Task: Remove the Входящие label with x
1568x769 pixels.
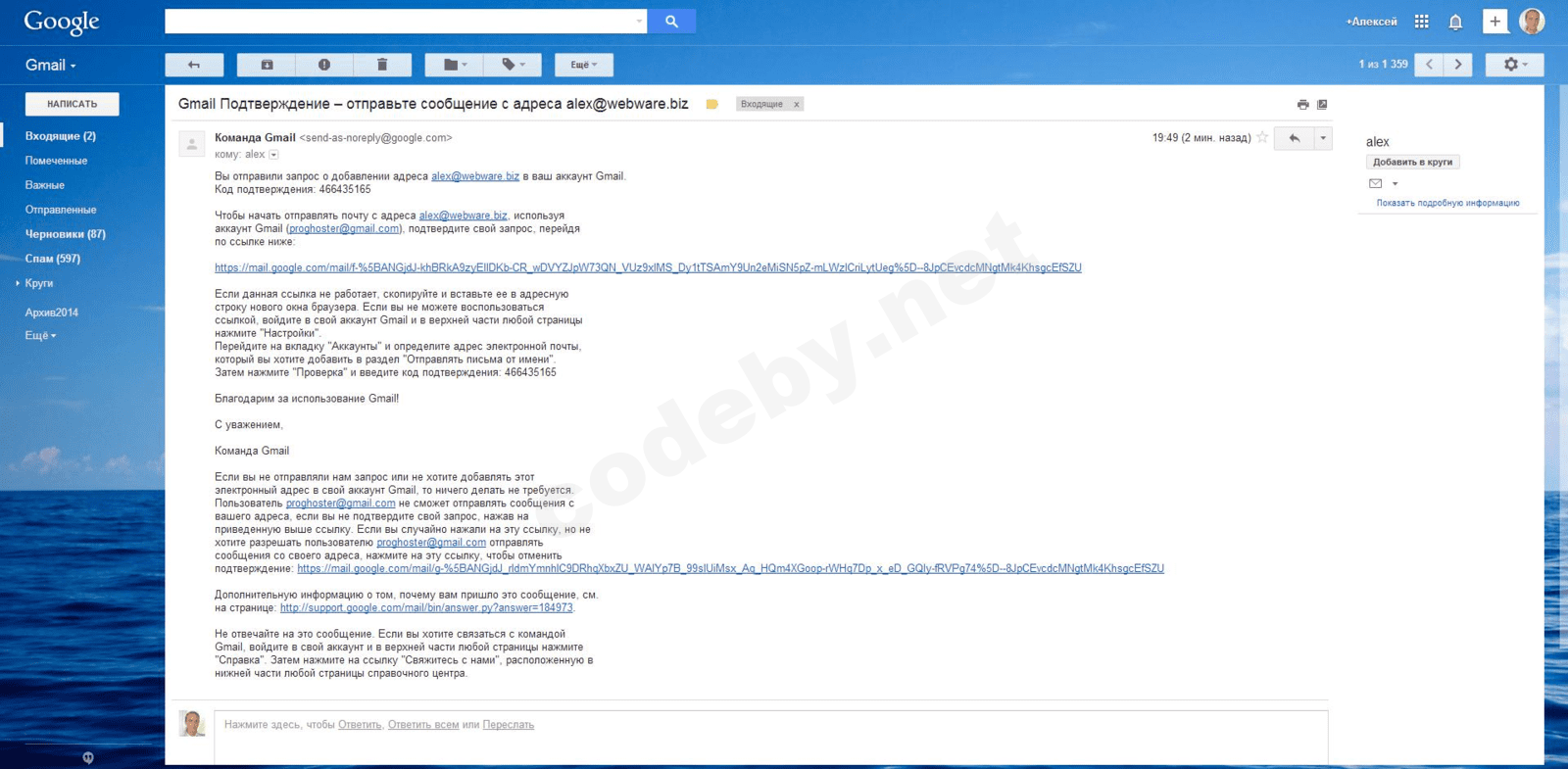Action: click(x=797, y=104)
